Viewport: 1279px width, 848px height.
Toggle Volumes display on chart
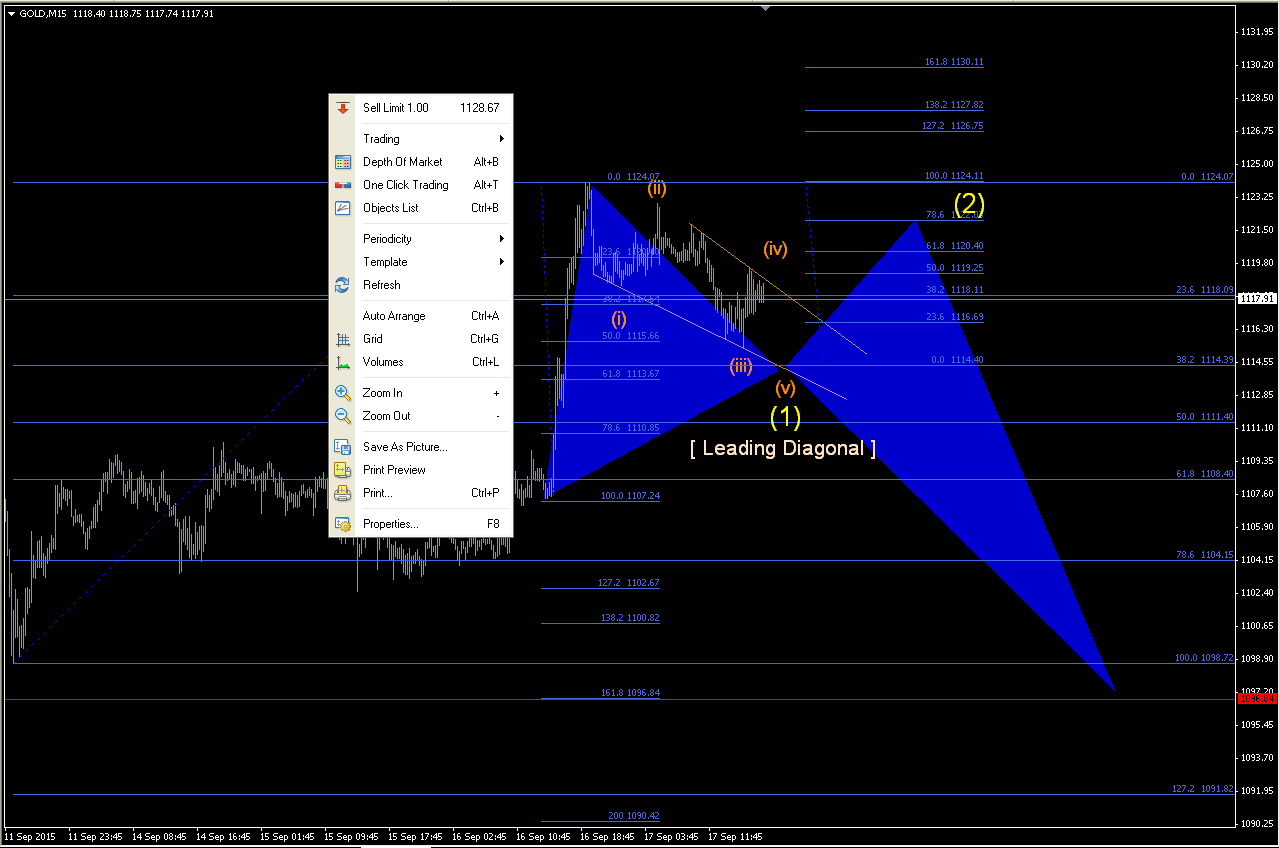[420, 362]
